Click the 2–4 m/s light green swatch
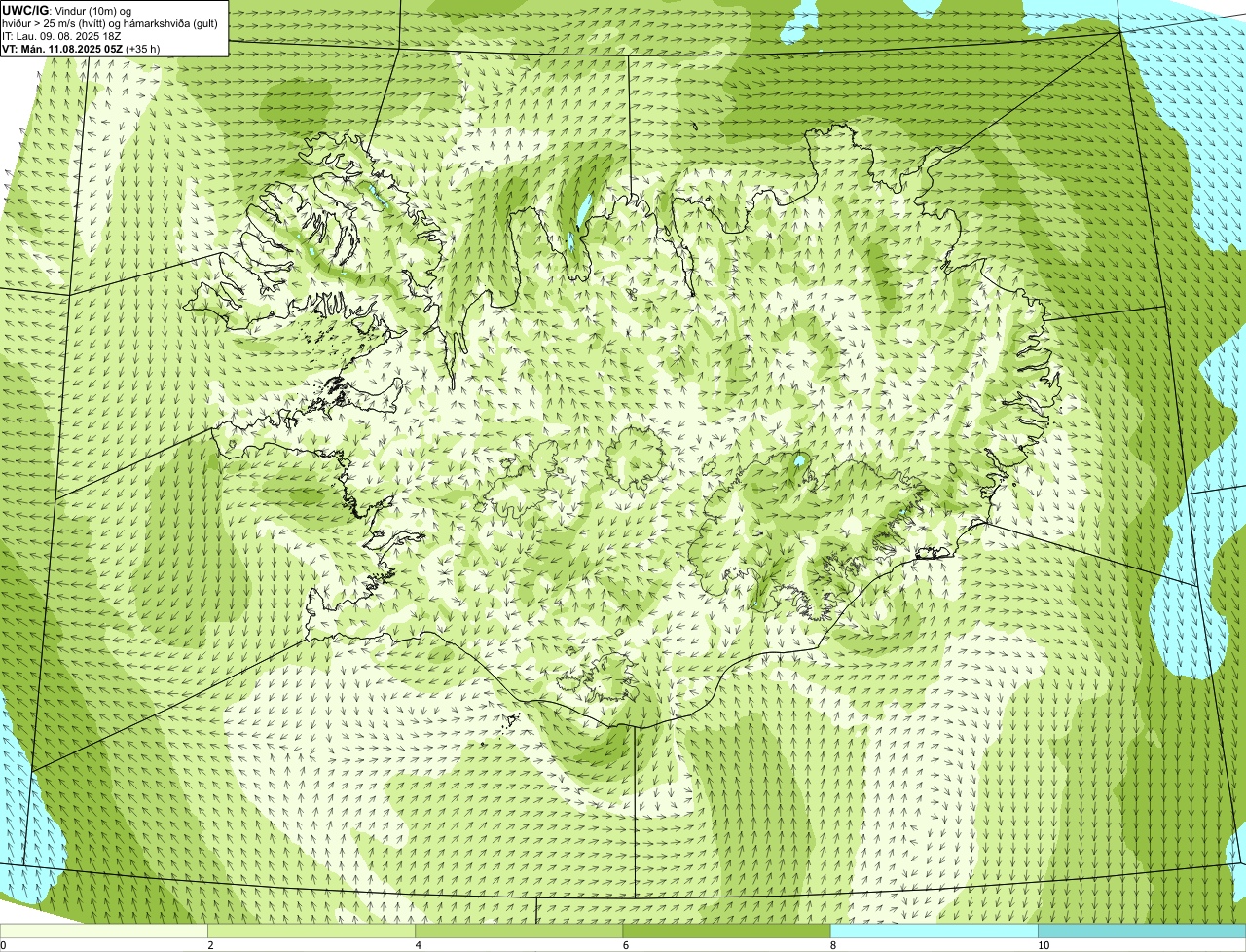The image size is (1246, 952). pyautogui.click(x=311, y=932)
